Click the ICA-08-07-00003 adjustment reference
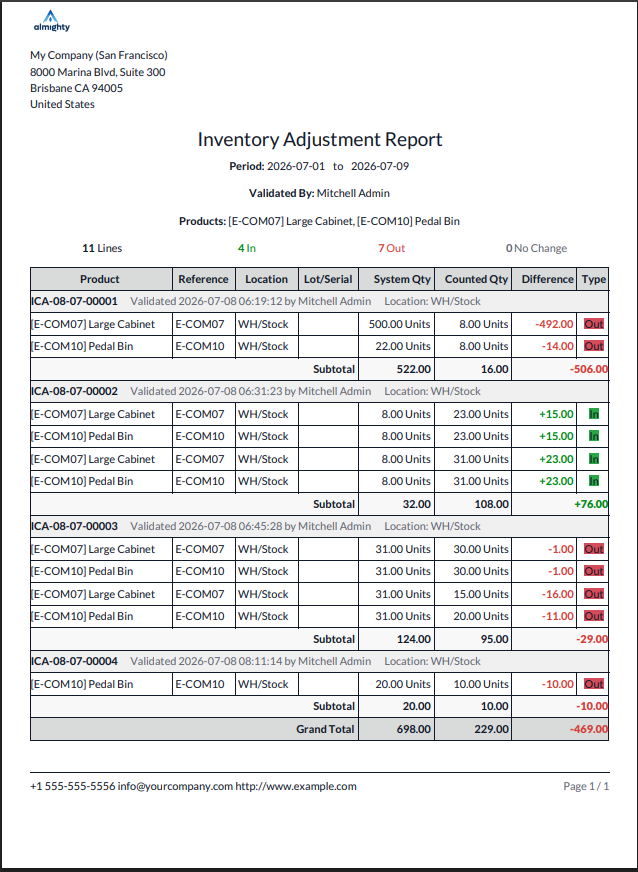This screenshot has height=872, width=638. [x=74, y=526]
